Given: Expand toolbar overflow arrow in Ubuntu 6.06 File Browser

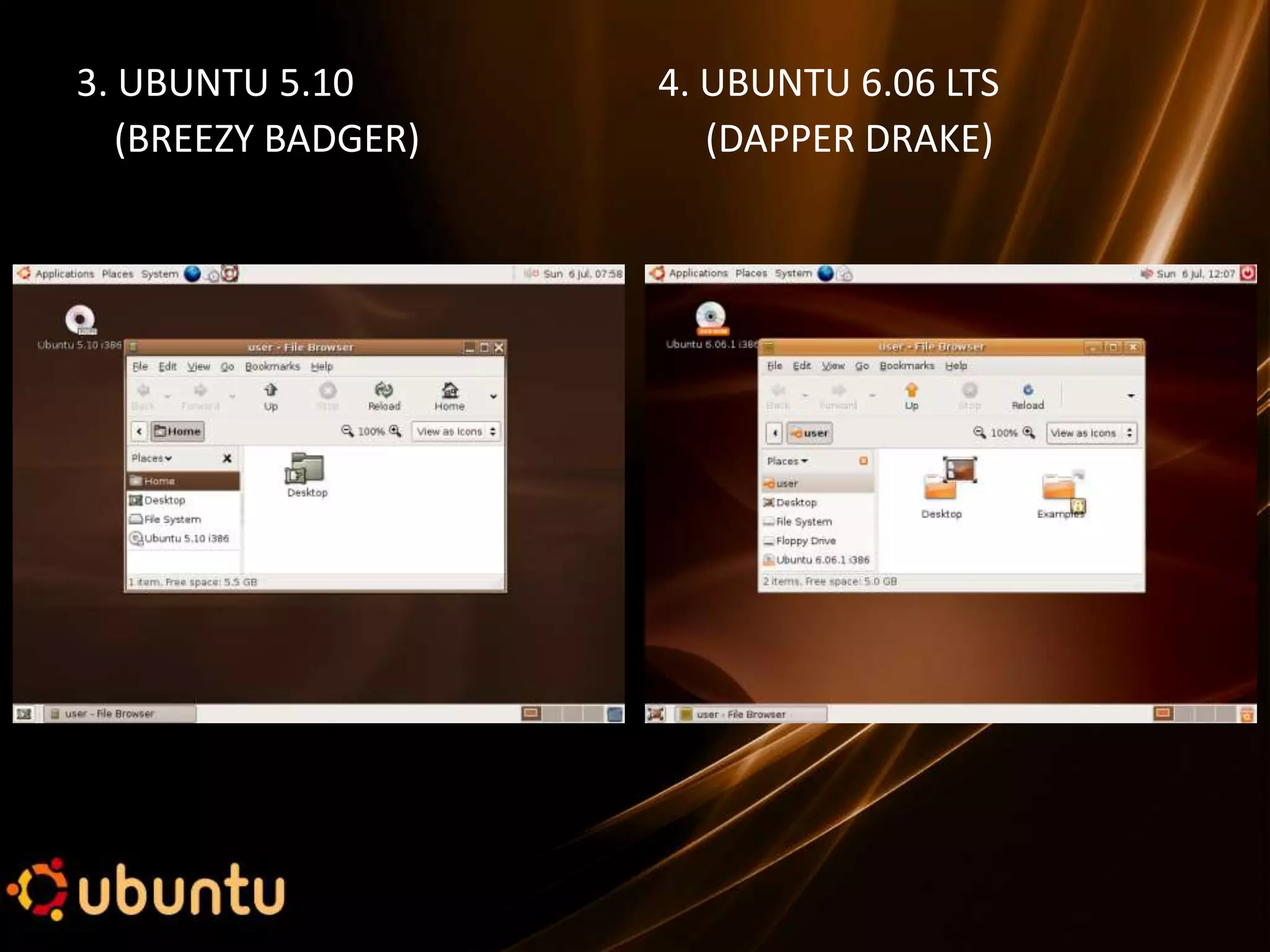Looking at the screenshot, I should (x=1131, y=395).
